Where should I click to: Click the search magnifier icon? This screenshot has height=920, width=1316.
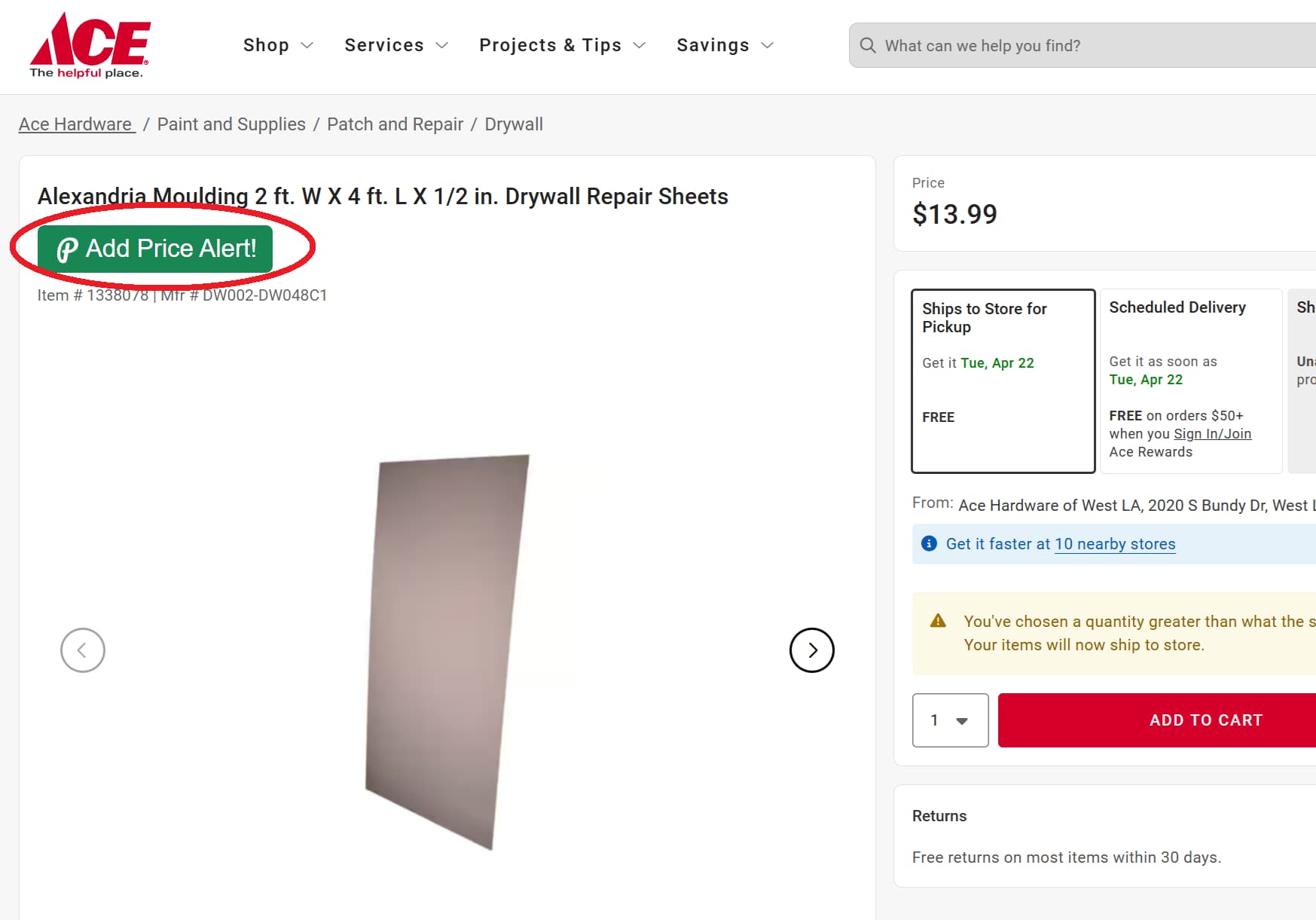[867, 45]
